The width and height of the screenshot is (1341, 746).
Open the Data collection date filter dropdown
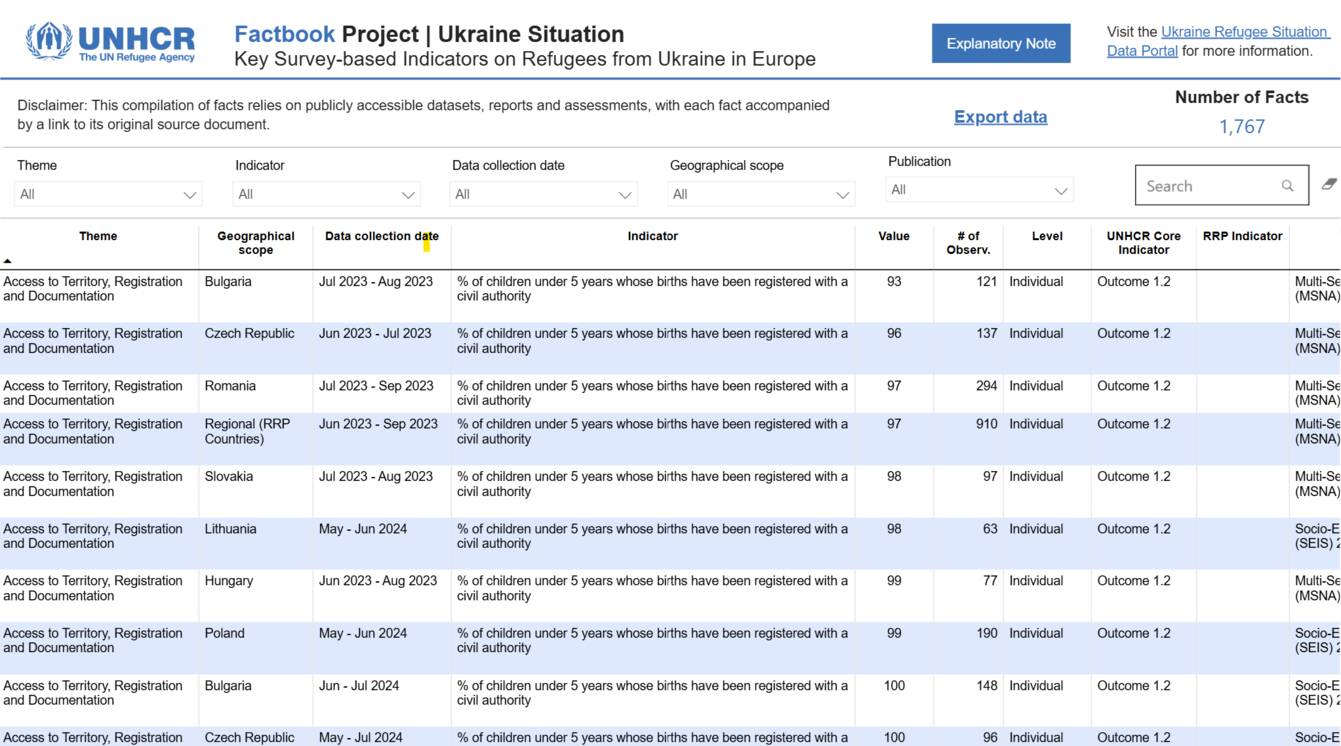point(543,195)
